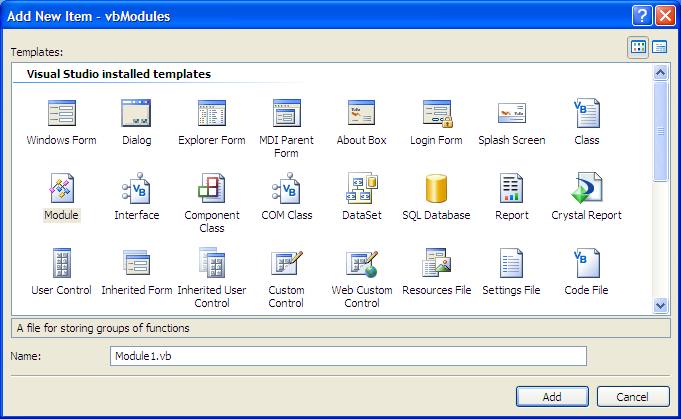
Task: Select the Windows Form template icon
Action: (61, 114)
